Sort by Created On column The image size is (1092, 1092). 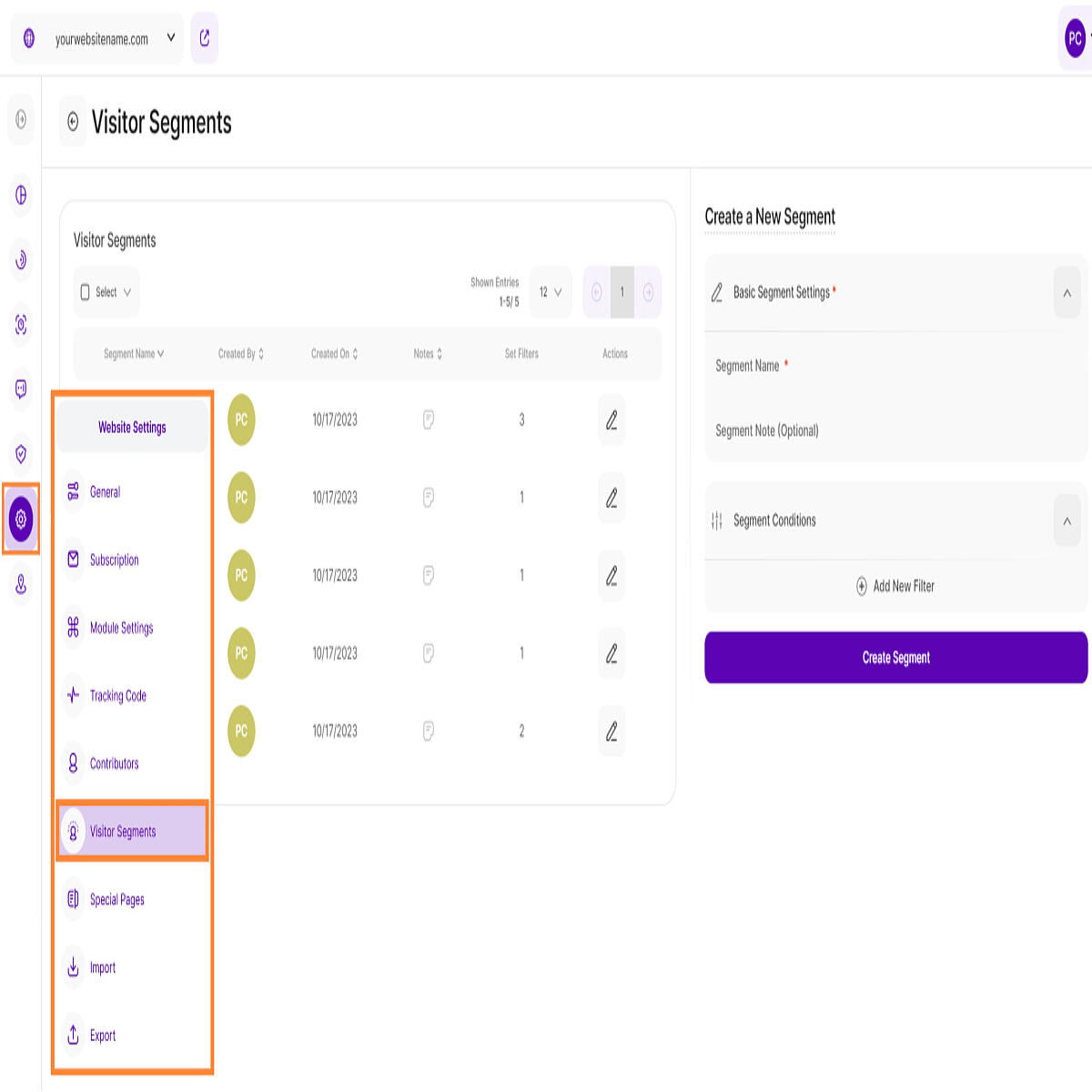(335, 354)
